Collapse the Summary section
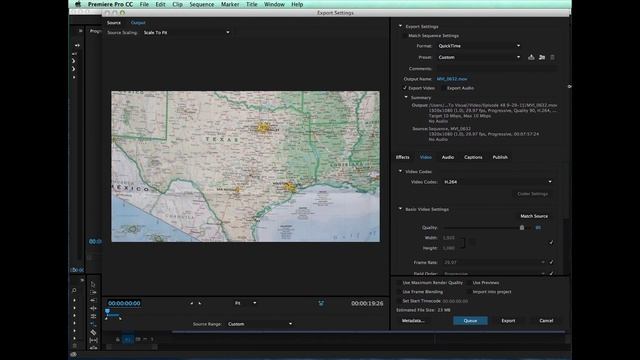This screenshot has height=360, width=640. [x=406, y=98]
